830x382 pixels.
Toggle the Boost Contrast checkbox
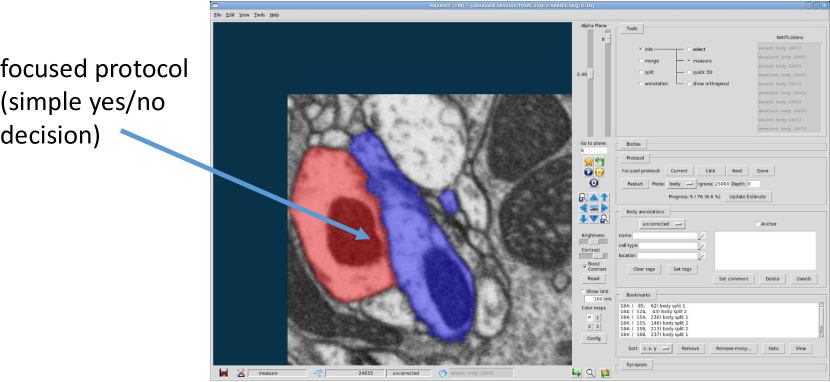point(585,265)
